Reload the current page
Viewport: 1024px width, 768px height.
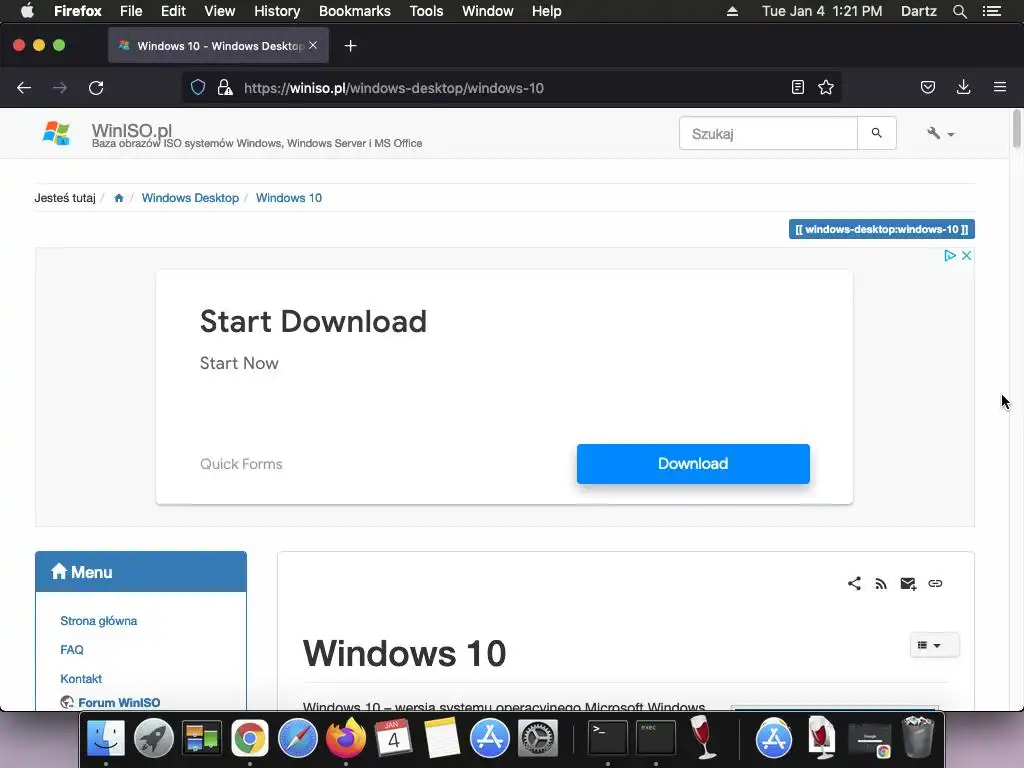(96, 88)
